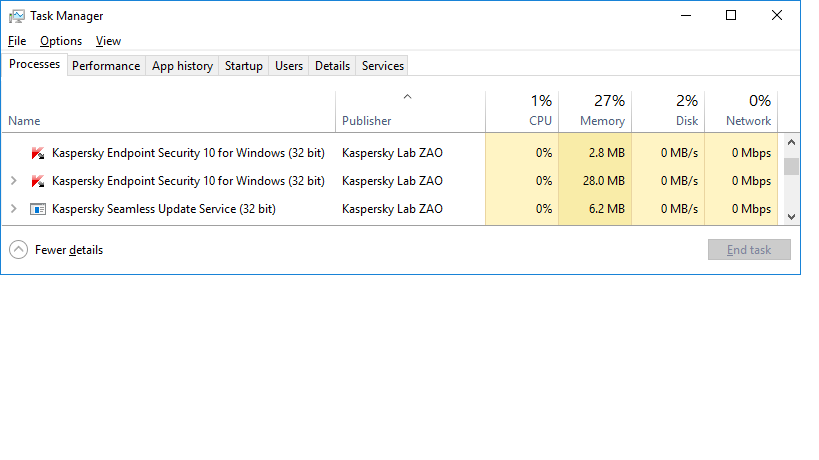
Task: Click the Kaspersky Seamless Update Service icon
Action: pos(38,209)
